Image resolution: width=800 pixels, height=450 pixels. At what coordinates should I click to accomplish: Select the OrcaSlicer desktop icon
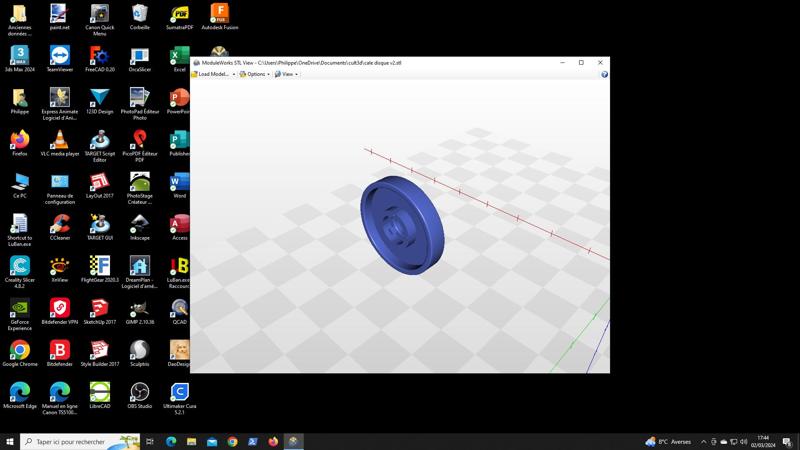139,59
